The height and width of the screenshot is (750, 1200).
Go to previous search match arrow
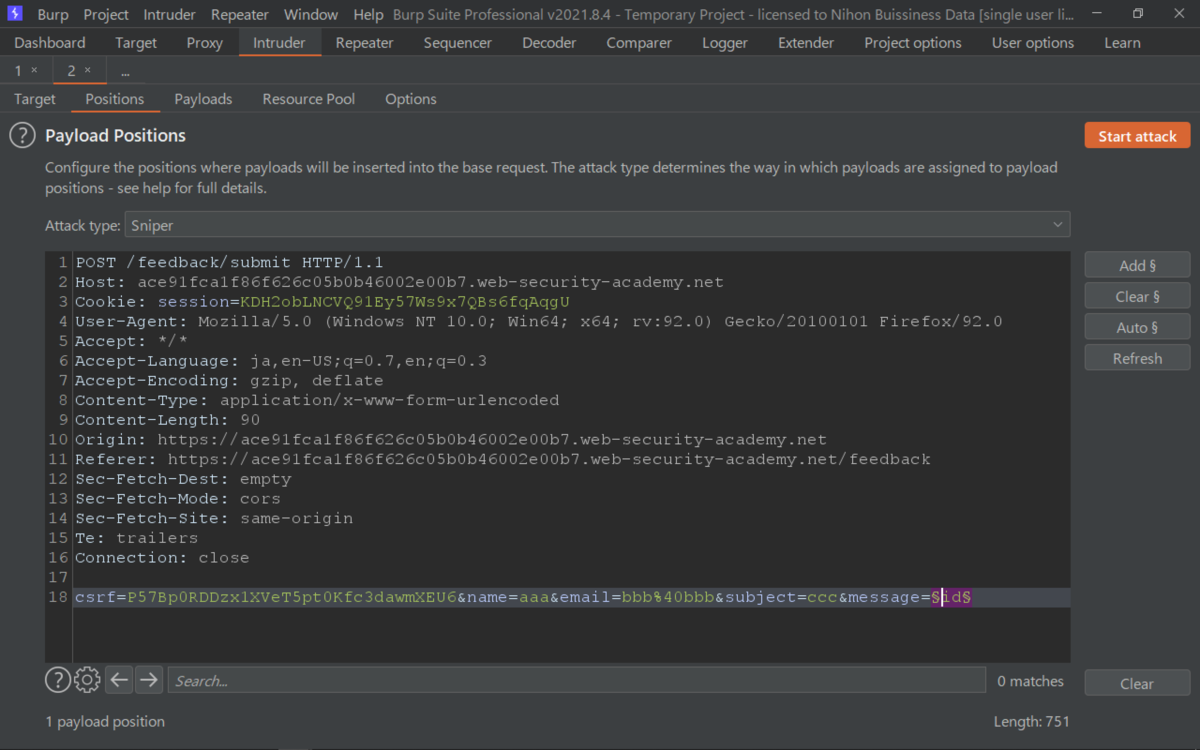[119, 680]
